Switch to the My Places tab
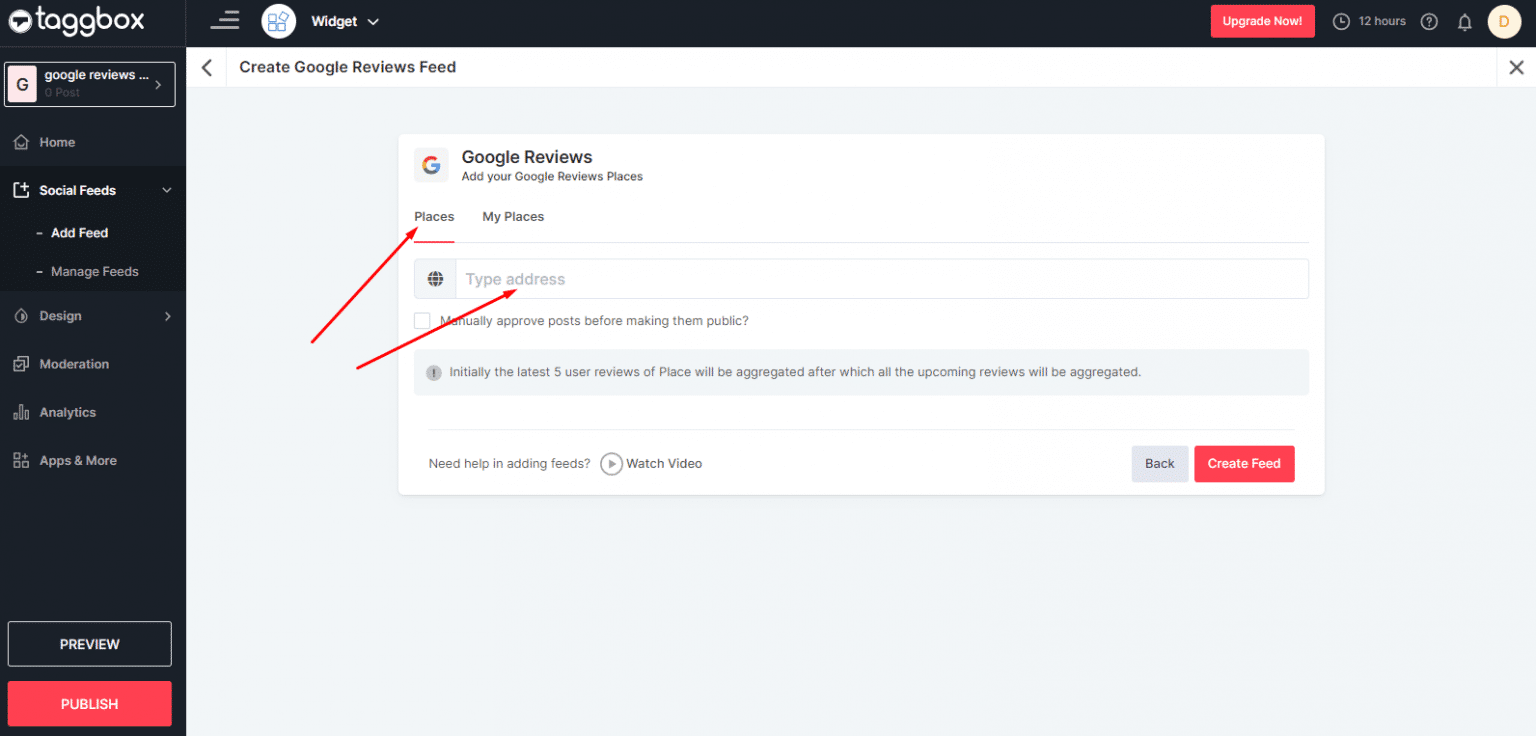Image resolution: width=1536 pixels, height=736 pixels. point(513,216)
